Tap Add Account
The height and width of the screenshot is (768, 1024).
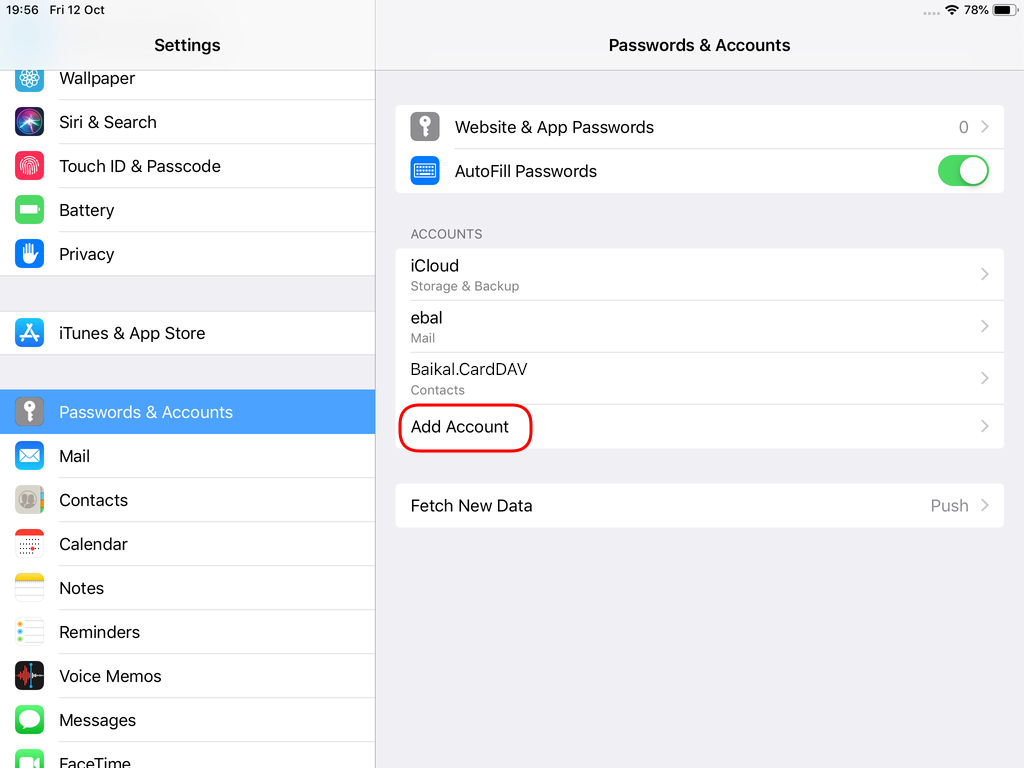point(463,427)
